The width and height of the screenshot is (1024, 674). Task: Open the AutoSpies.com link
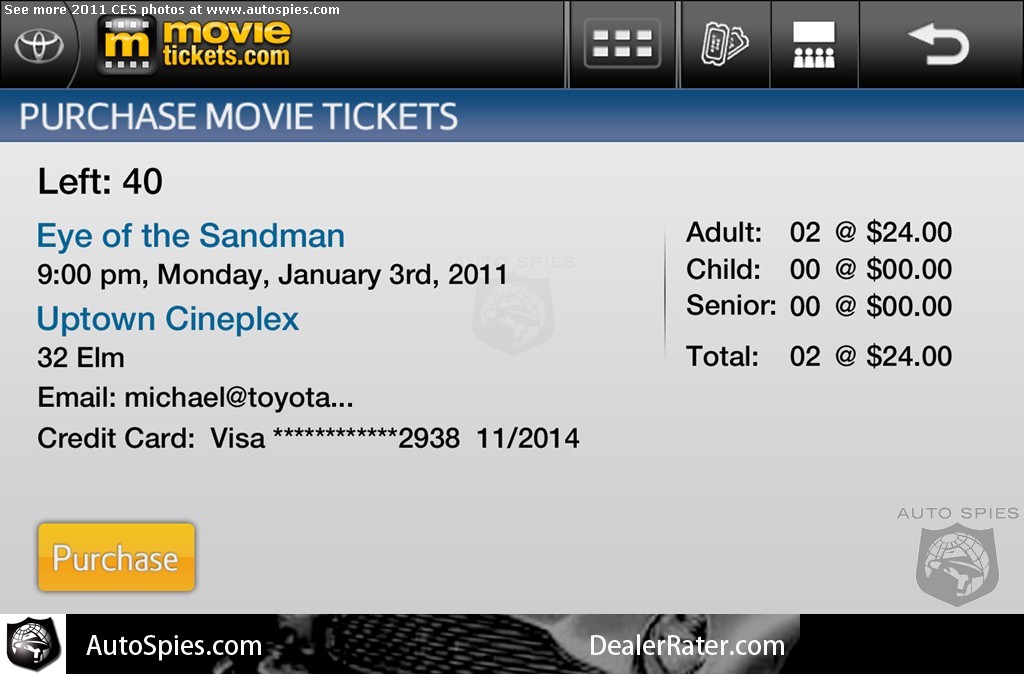coord(174,646)
